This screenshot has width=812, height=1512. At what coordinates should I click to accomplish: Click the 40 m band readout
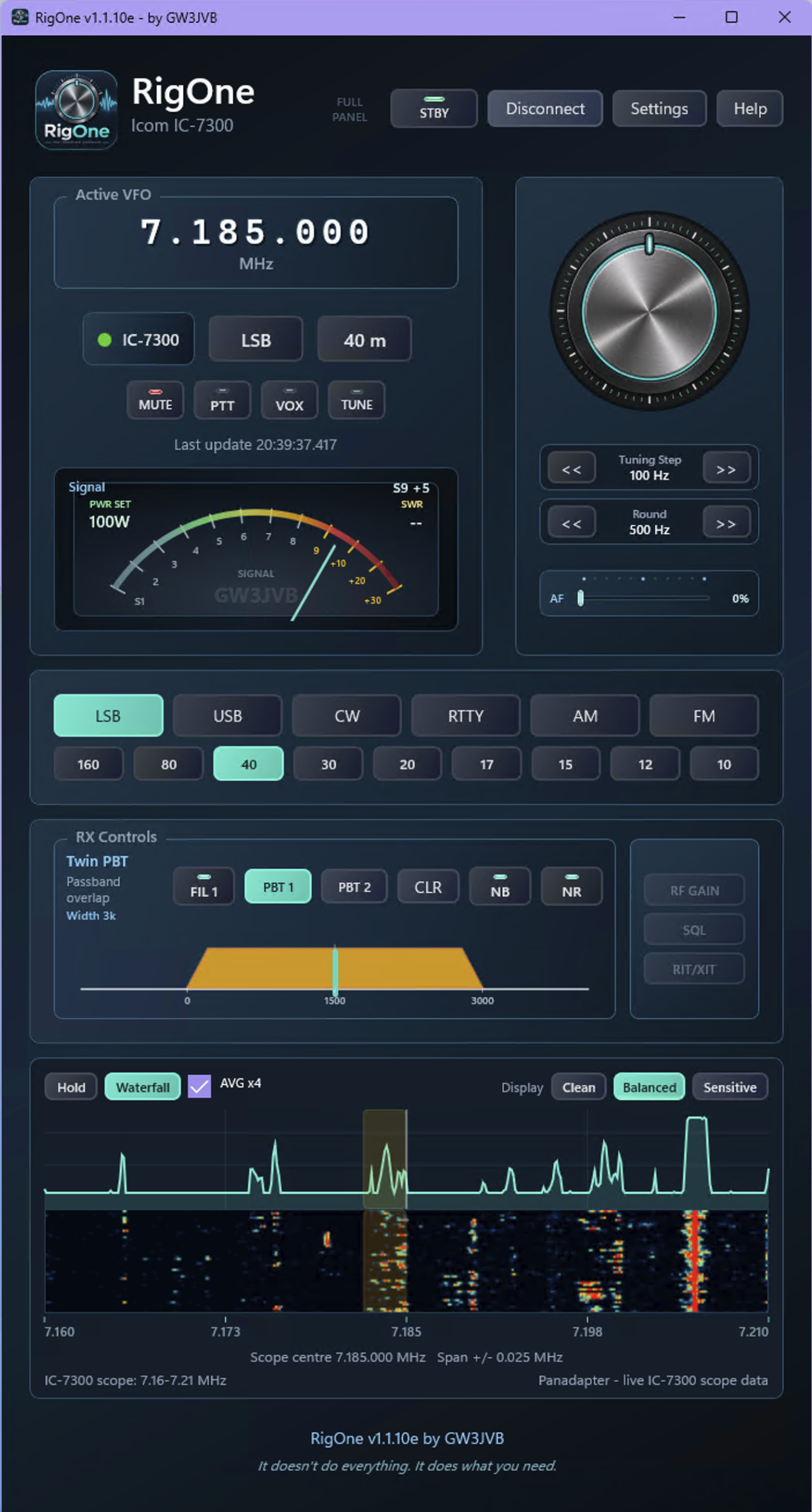[x=365, y=340]
